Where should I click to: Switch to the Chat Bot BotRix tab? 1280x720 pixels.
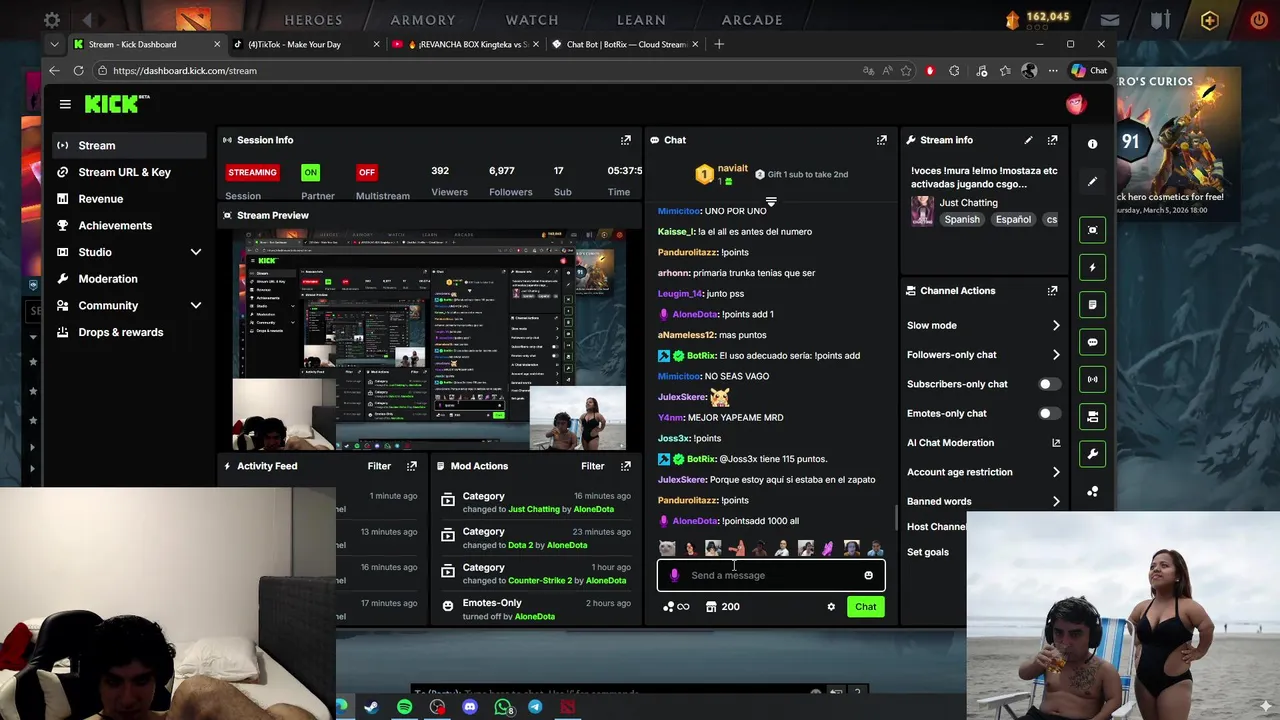point(625,44)
